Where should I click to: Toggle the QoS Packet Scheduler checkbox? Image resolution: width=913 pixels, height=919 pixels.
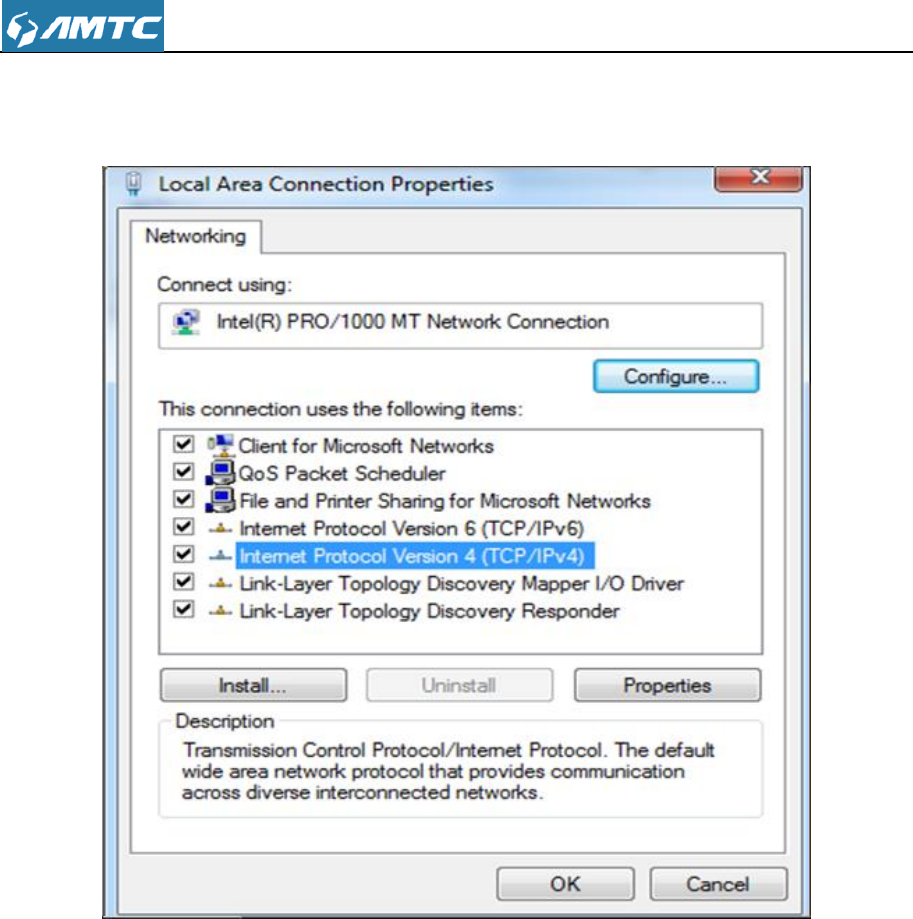coord(183,471)
